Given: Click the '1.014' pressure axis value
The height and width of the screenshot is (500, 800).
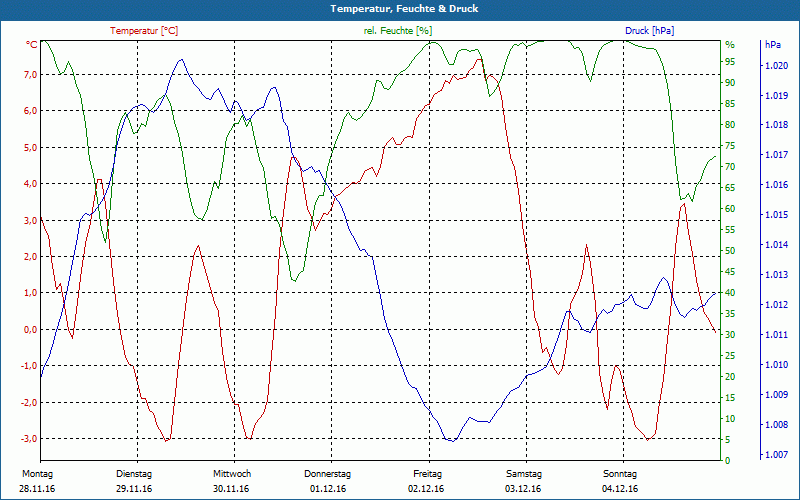Looking at the screenshot, I should [776, 245].
